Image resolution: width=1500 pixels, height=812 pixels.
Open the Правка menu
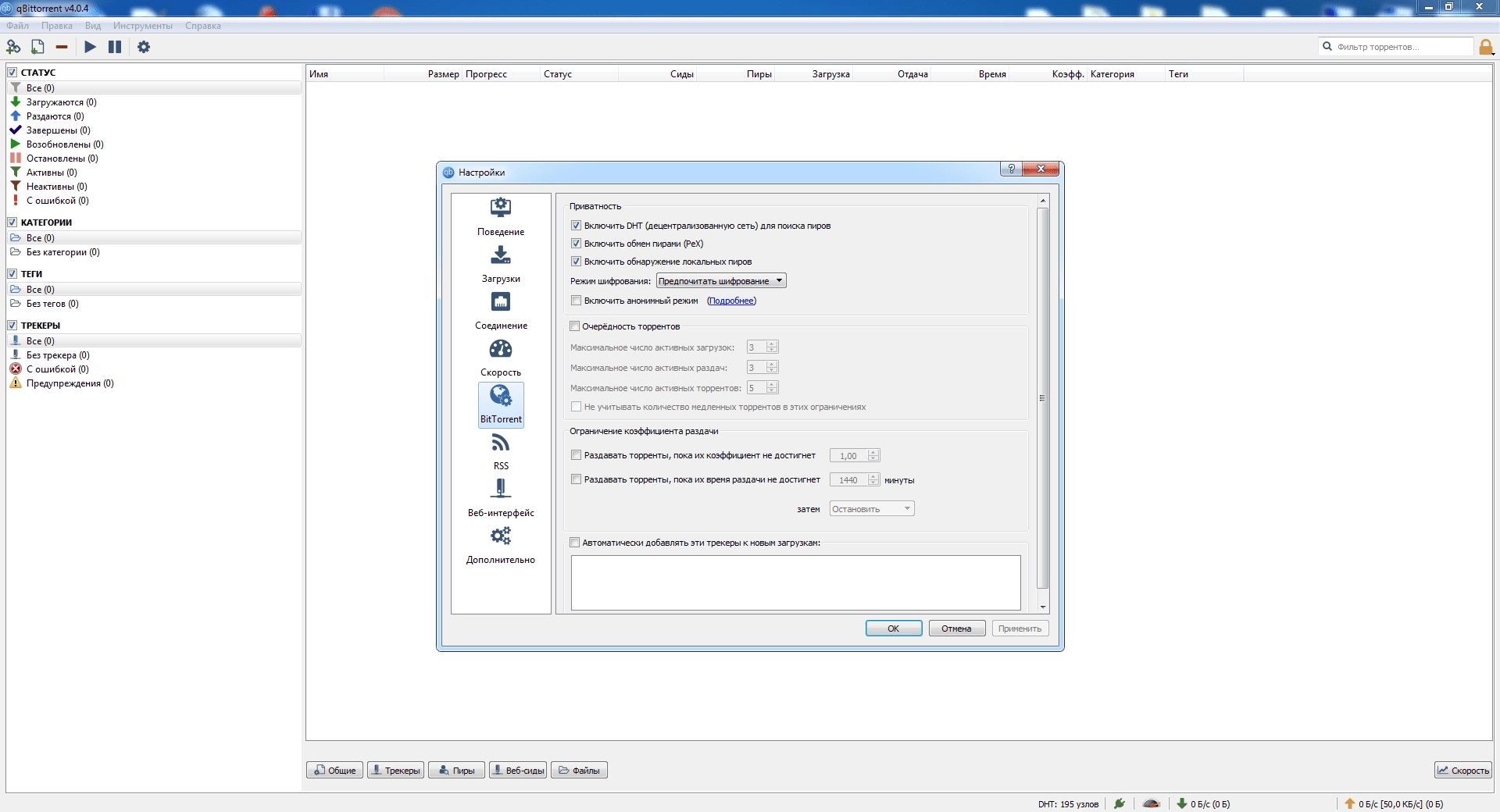[57, 26]
